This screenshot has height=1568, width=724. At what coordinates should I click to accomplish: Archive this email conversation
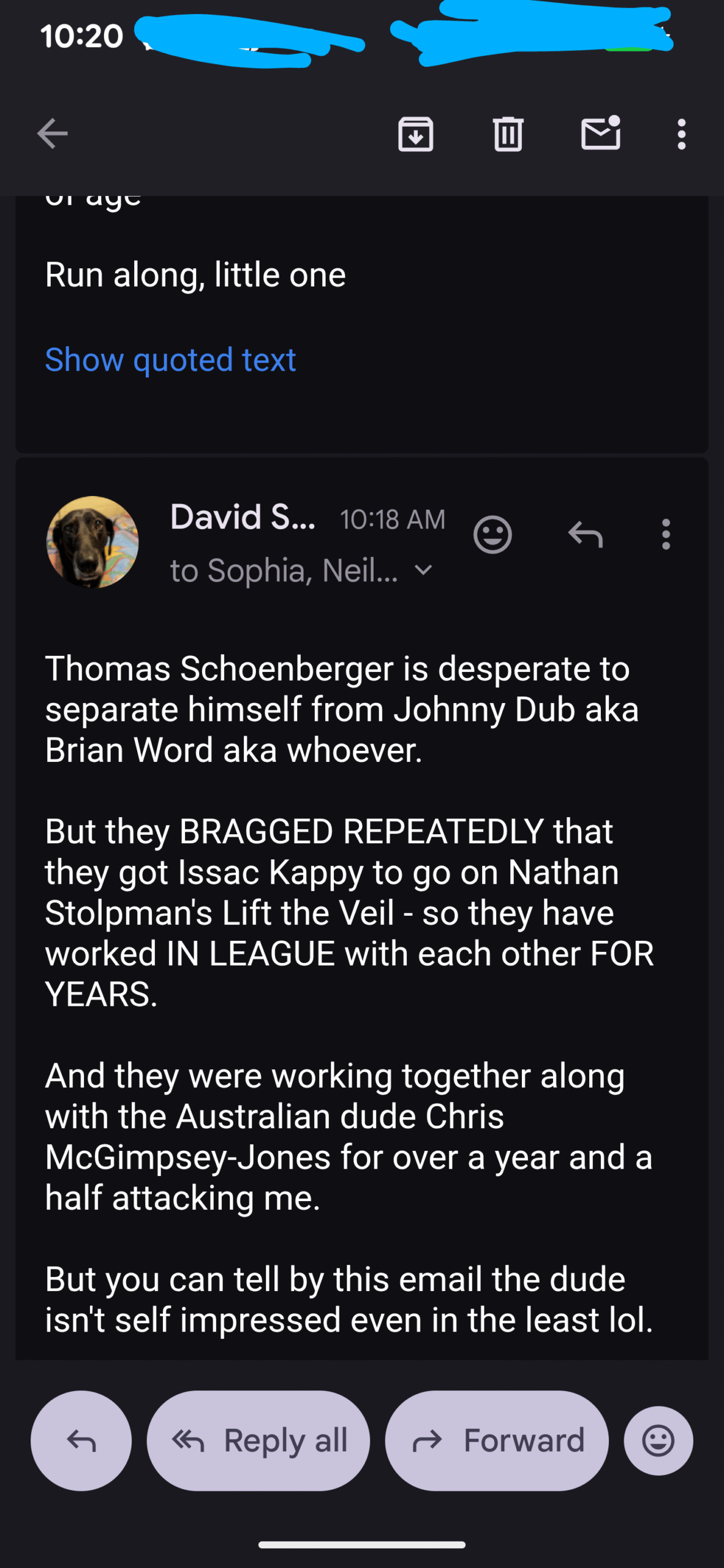pos(416,134)
